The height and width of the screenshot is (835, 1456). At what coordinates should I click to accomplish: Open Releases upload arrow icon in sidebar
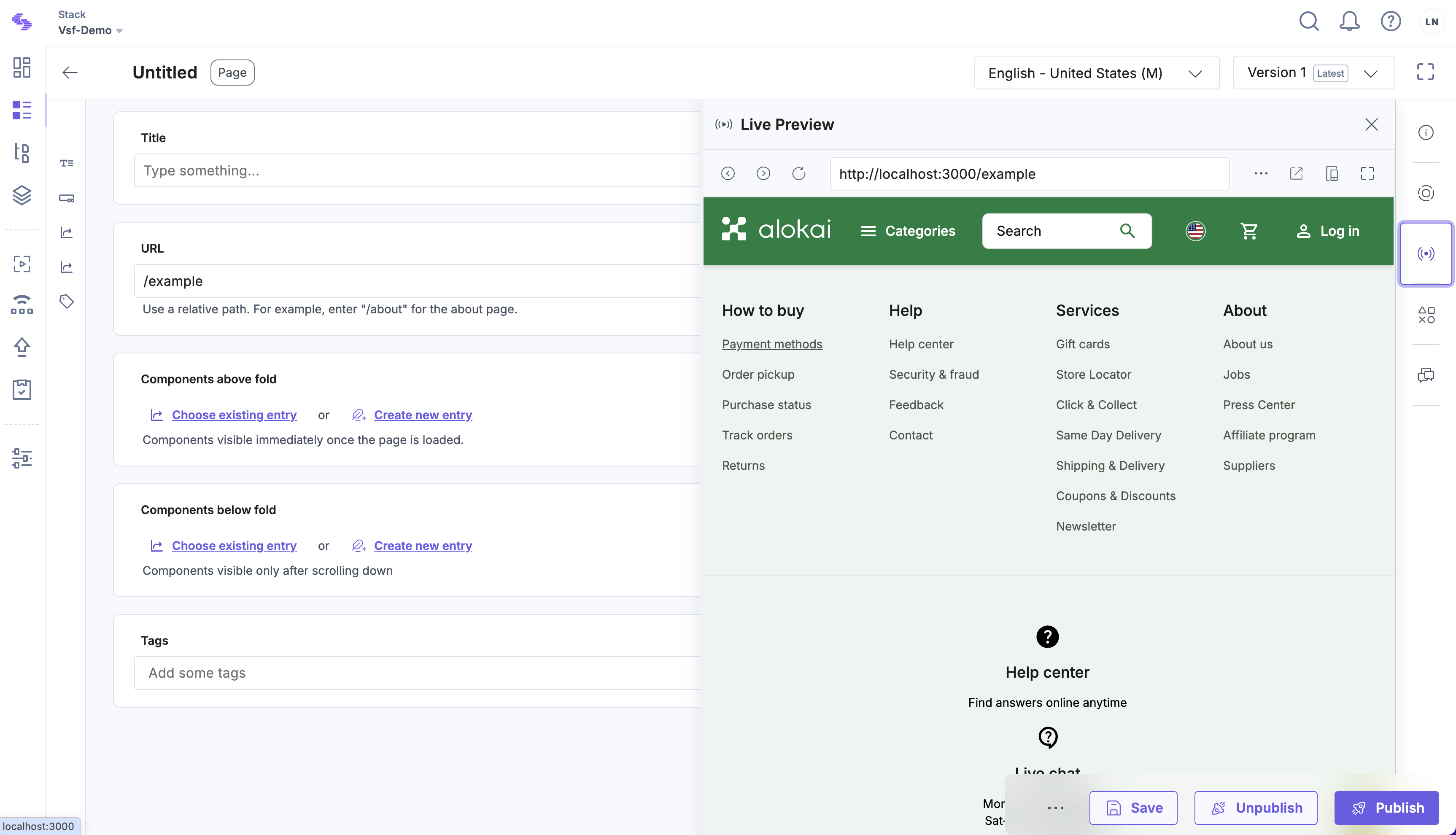coord(22,347)
